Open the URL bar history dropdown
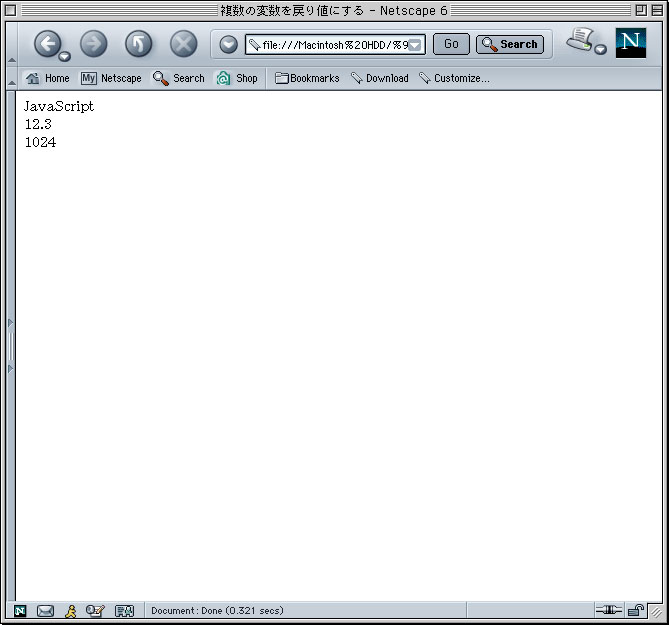The image size is (669, 625). point(415,44)
